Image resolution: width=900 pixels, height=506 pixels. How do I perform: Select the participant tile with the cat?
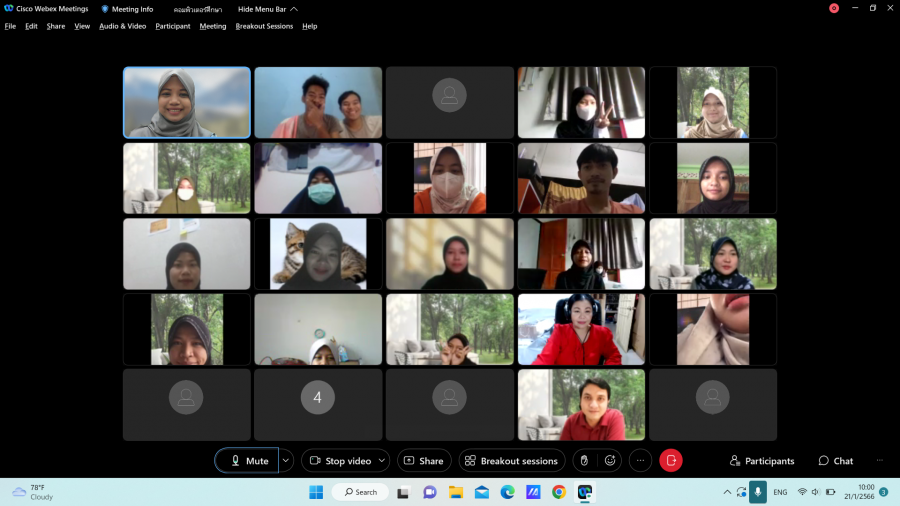tap(318, 254)
